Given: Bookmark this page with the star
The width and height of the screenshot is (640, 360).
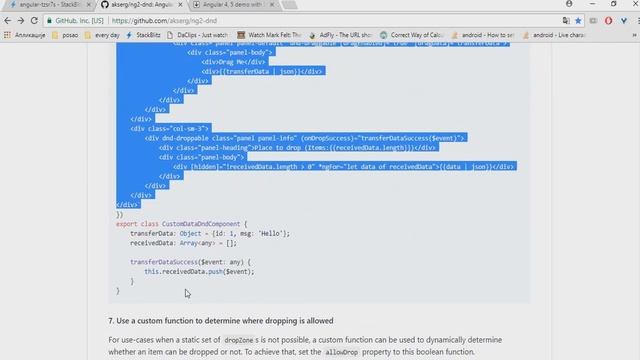Looking at the screenshot, I should pos(578,20).
